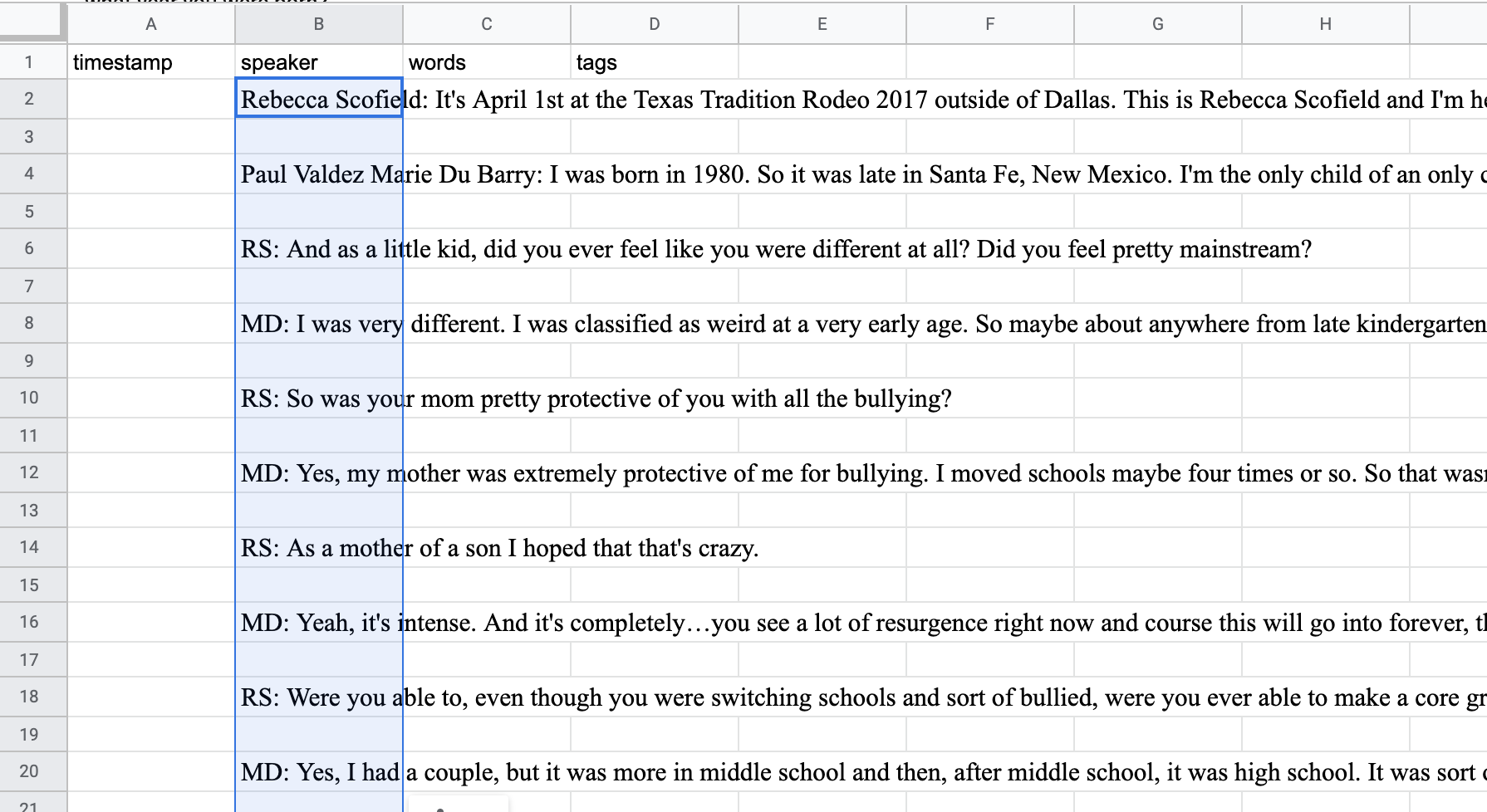
Task: Select column A header
Action: [151, 24]
